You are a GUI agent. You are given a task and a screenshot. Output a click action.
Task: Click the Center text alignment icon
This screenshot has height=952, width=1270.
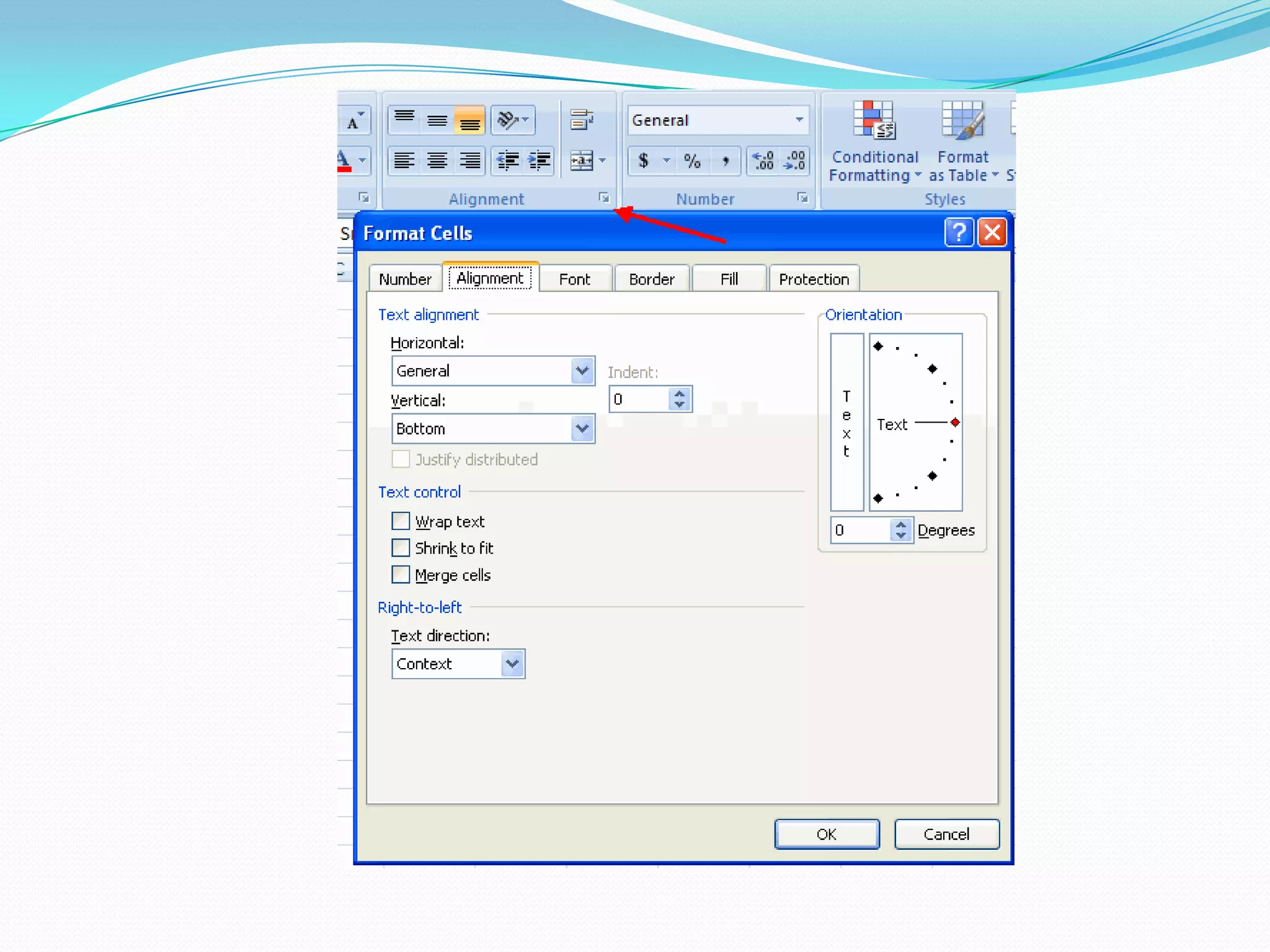pos(437,161)
